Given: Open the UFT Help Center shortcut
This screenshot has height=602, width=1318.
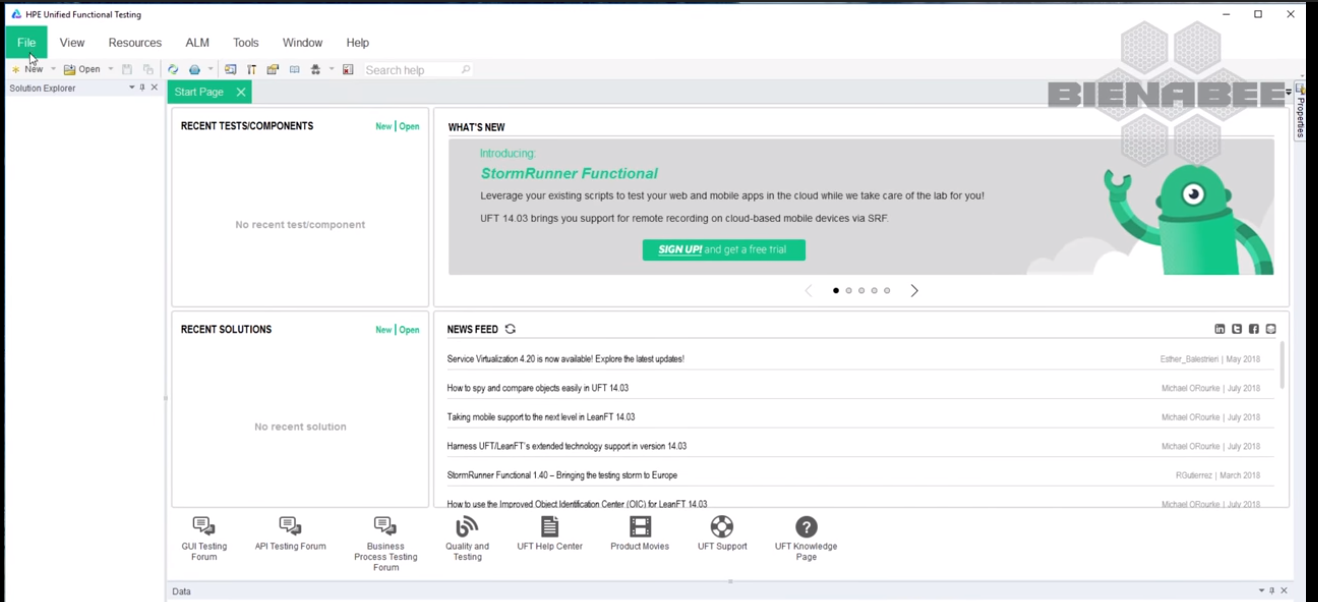Looking at the screenshot, I should [549, 533].
